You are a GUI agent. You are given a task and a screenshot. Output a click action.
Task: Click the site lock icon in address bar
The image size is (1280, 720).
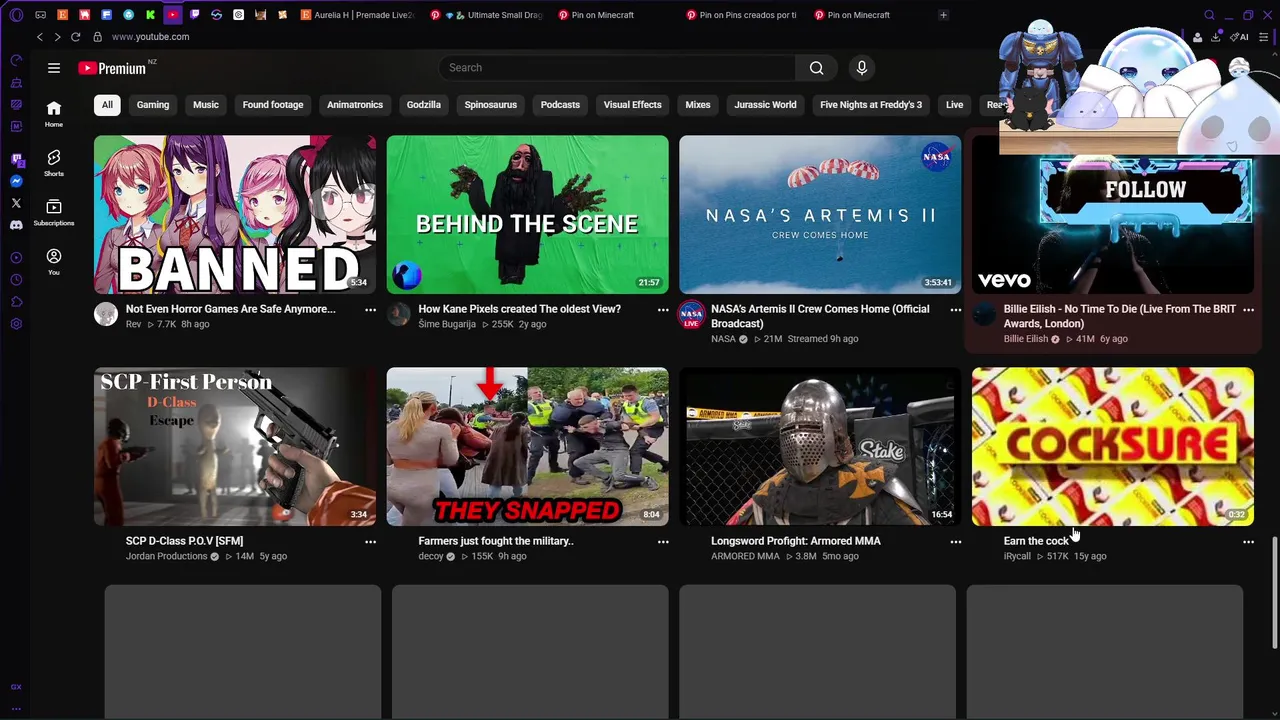click(97, 37)
